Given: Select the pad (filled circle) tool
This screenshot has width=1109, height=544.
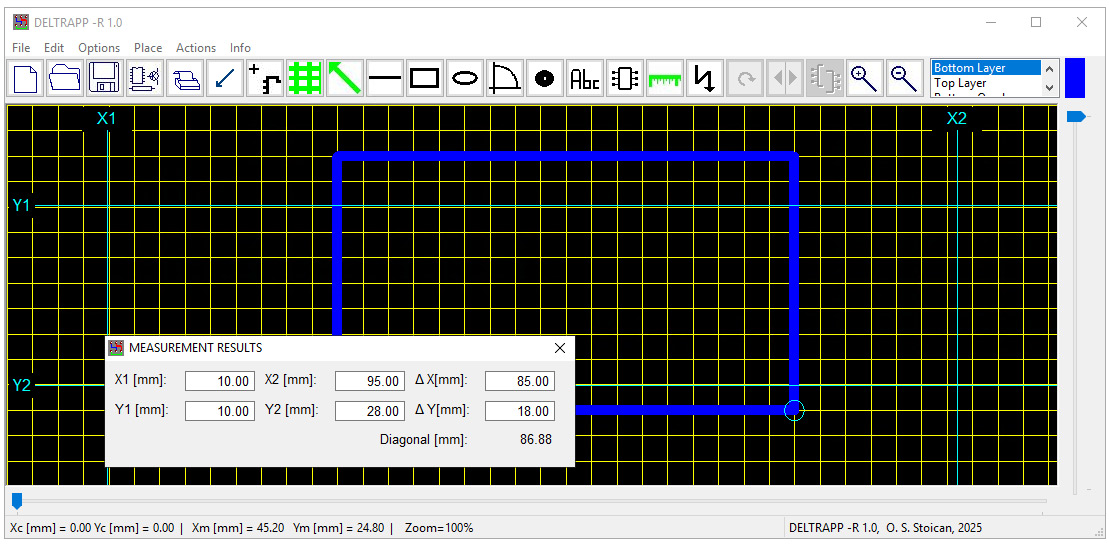Looking at the screenshot, I should pyautogui.click(x=545, y=78).
